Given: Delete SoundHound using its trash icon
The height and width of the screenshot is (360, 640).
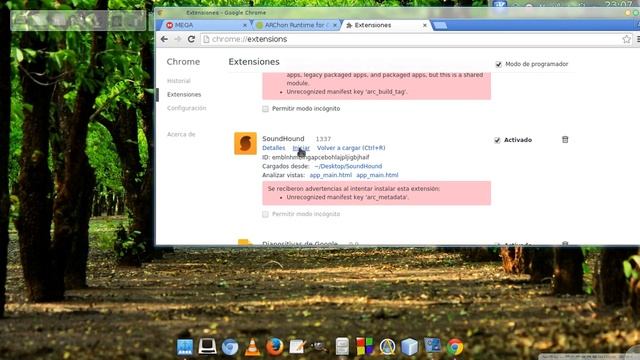Looking at the screenshot, I should pos(565,140).
